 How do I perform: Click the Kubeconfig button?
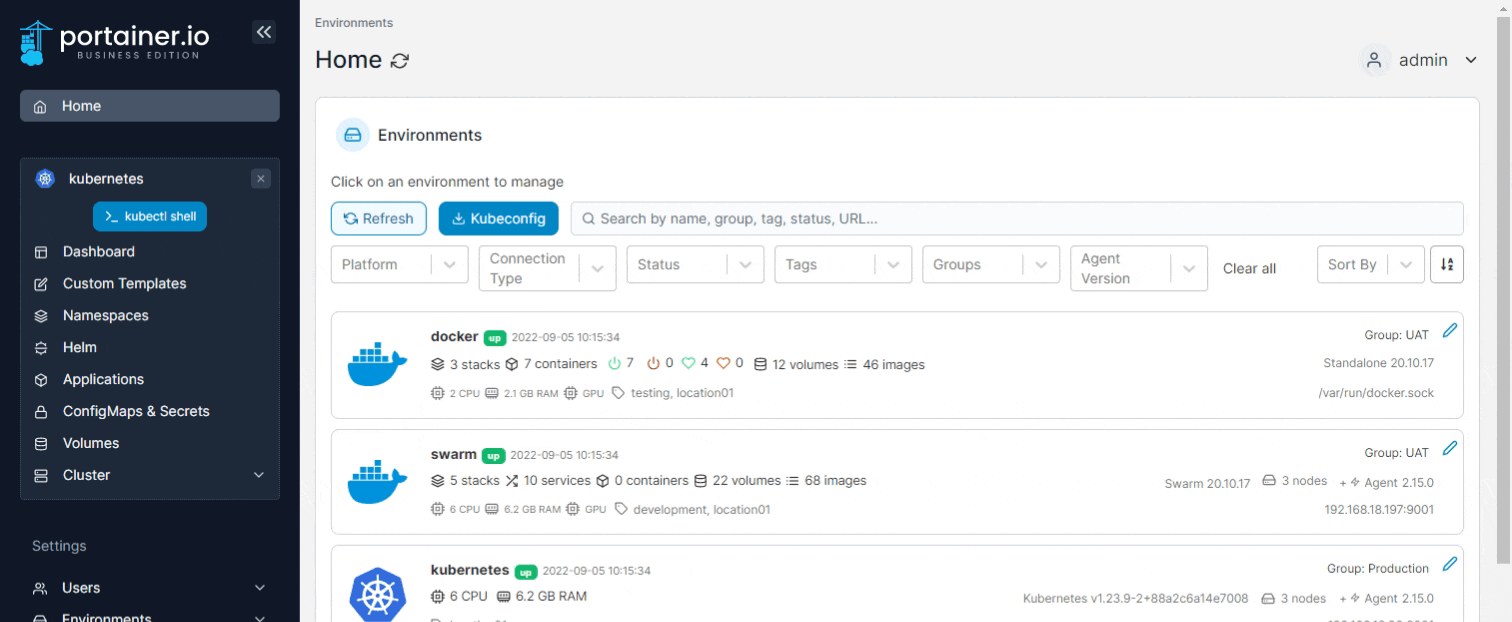(498, 219)
